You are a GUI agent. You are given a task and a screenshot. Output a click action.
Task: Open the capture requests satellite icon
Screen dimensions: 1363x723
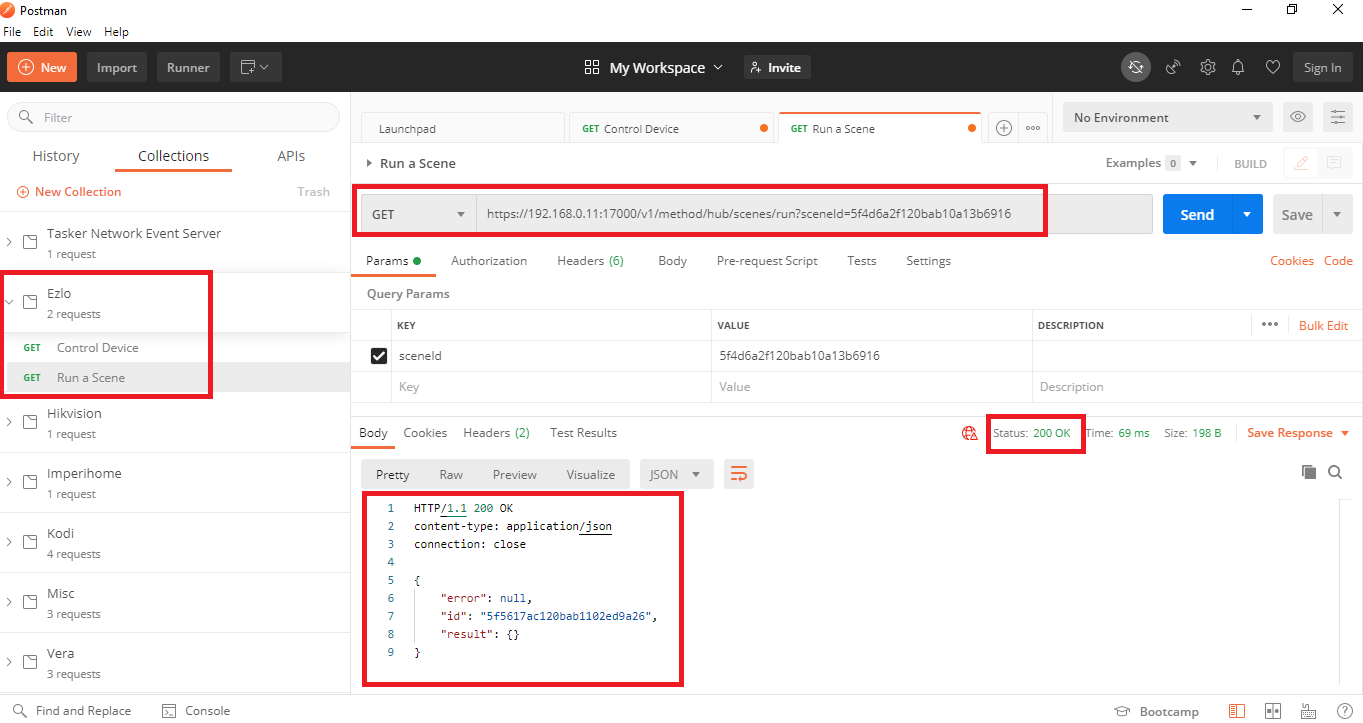pos(1174,67)
